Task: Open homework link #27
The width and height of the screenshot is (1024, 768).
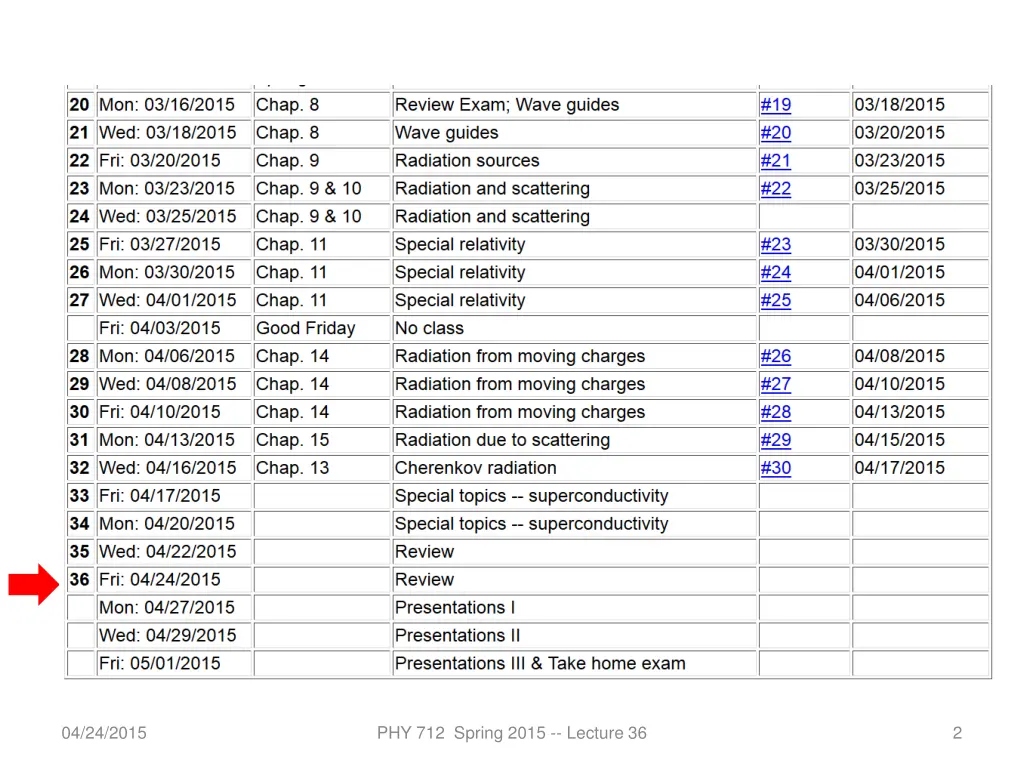Action: [775, 384]
